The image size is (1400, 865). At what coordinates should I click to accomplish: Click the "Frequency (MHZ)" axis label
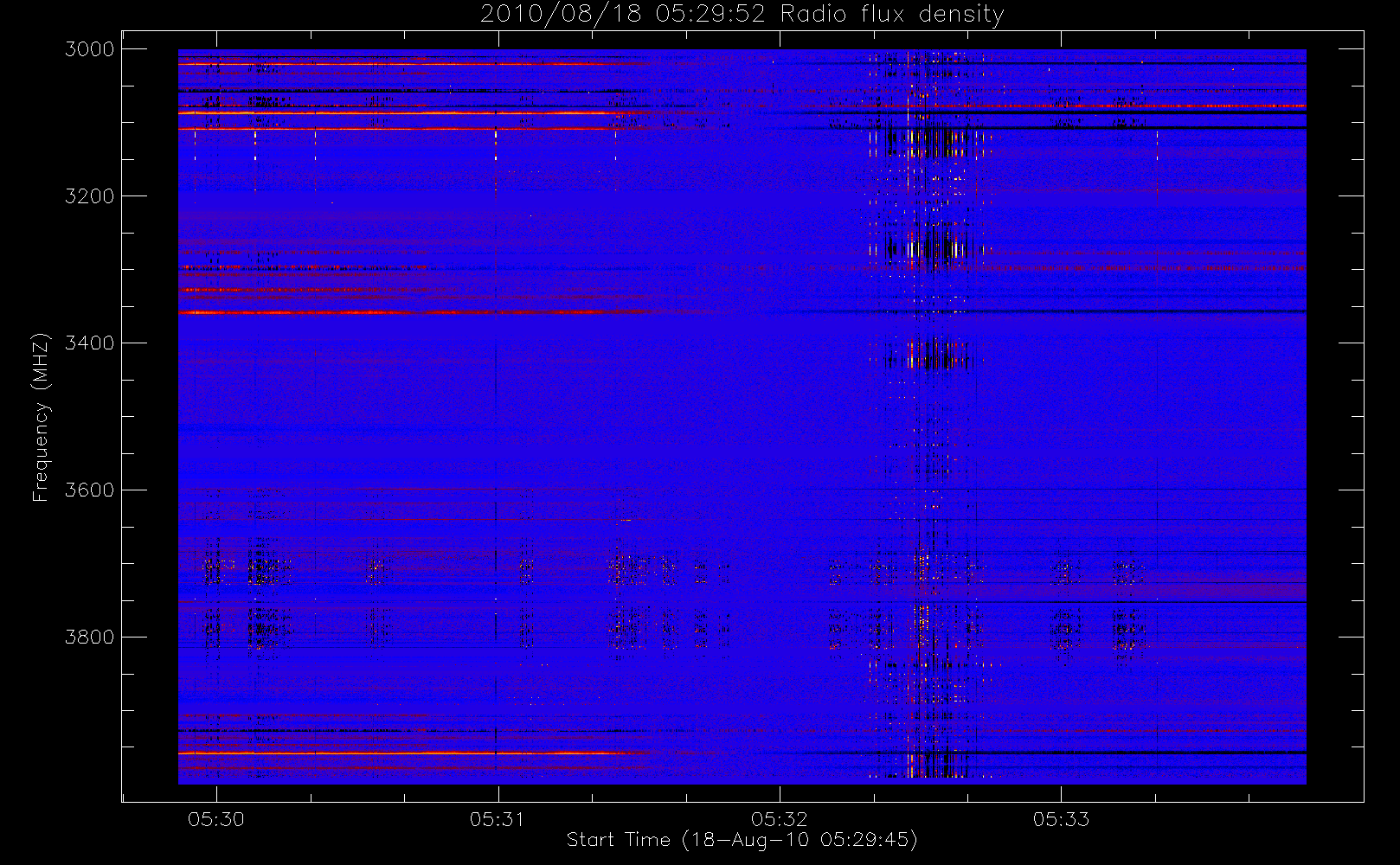tap(41, 418)
